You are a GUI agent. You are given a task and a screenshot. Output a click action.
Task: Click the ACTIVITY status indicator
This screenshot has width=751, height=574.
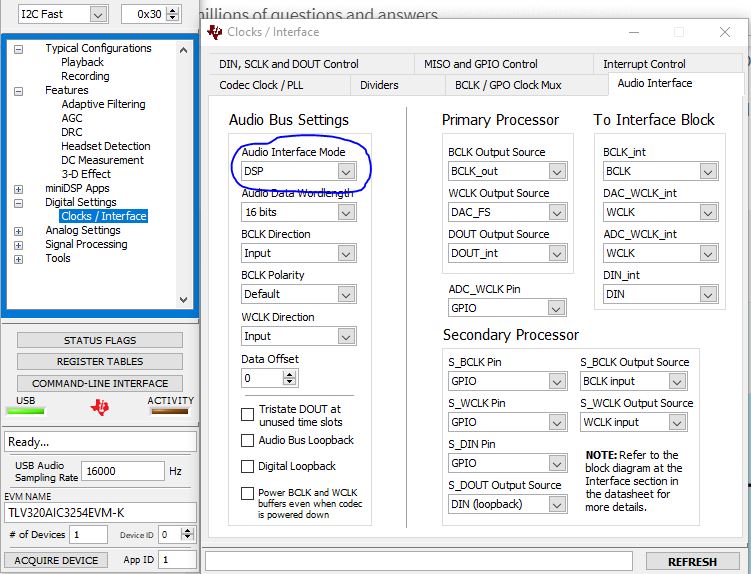pyautogui.click(x=169, y=410)
